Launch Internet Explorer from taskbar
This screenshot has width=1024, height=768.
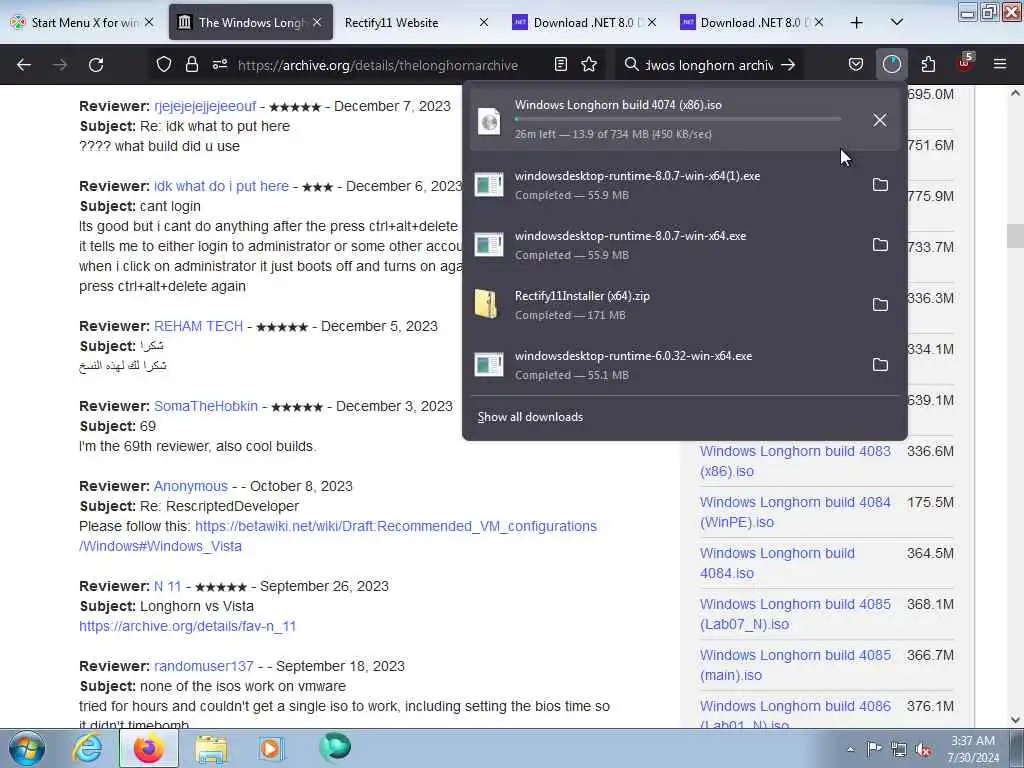[87, 748]
